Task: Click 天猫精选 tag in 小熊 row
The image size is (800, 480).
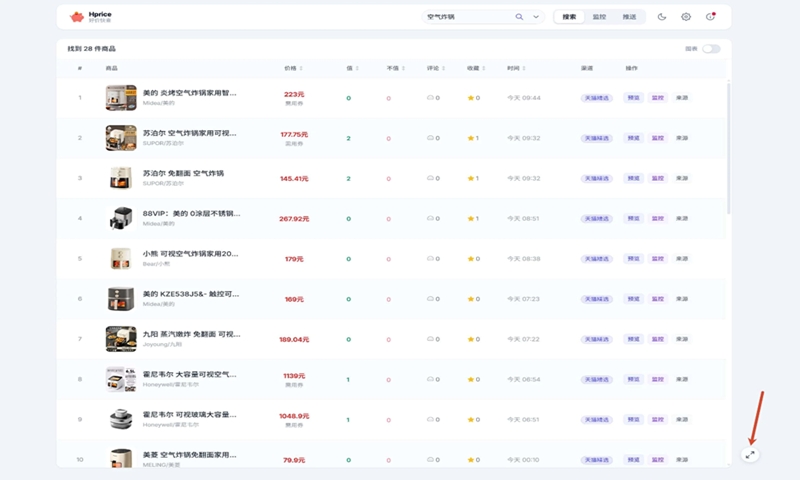Action: coord(596,259)
